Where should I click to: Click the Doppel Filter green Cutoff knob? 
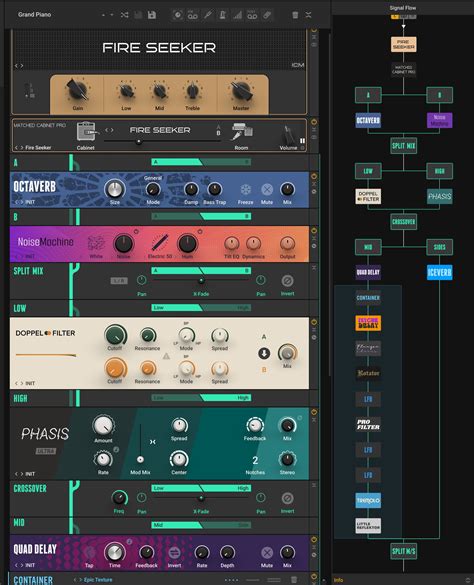point(115,335)
